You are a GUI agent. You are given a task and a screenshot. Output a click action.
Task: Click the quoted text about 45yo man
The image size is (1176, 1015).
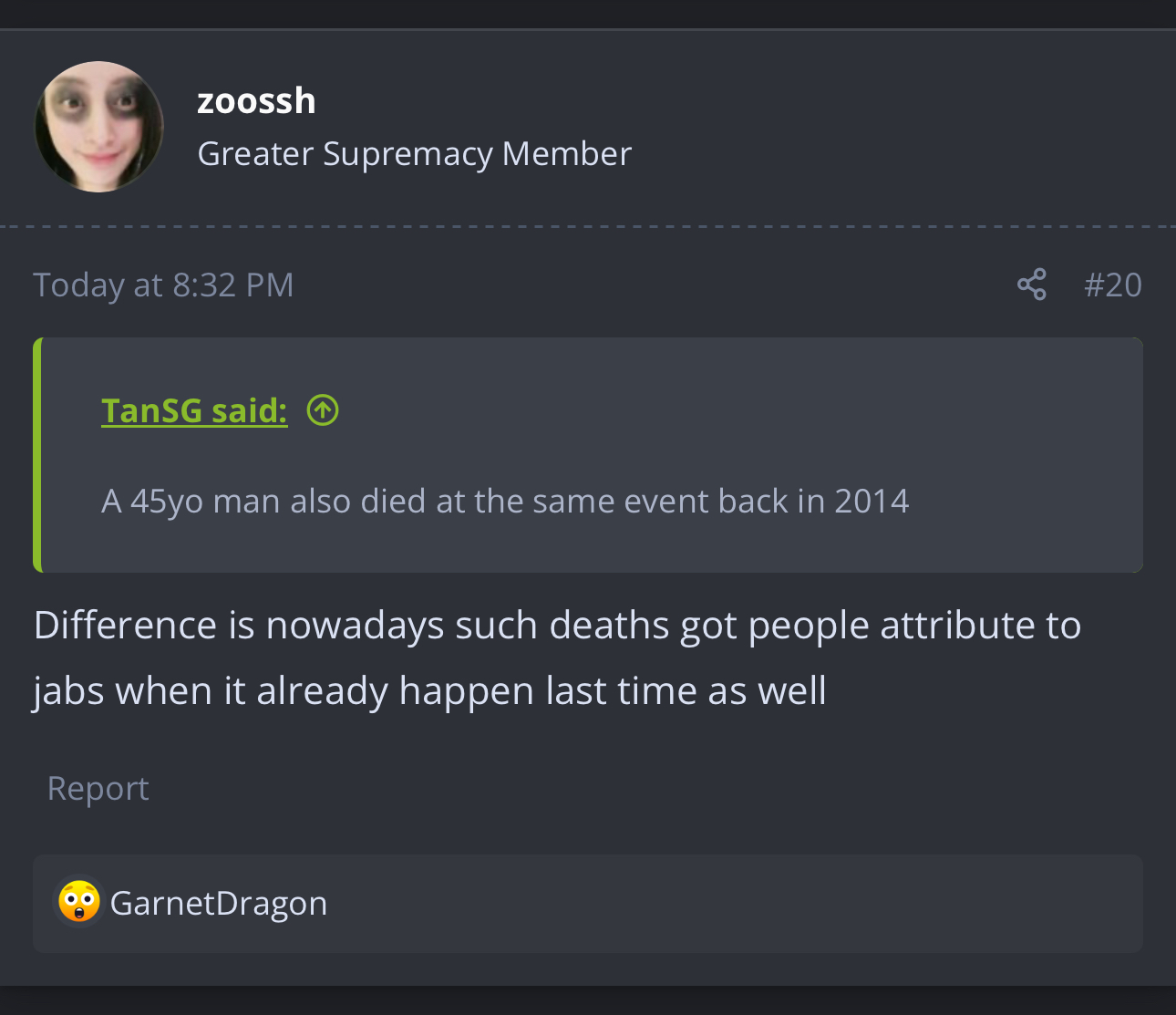click(504, 502)
